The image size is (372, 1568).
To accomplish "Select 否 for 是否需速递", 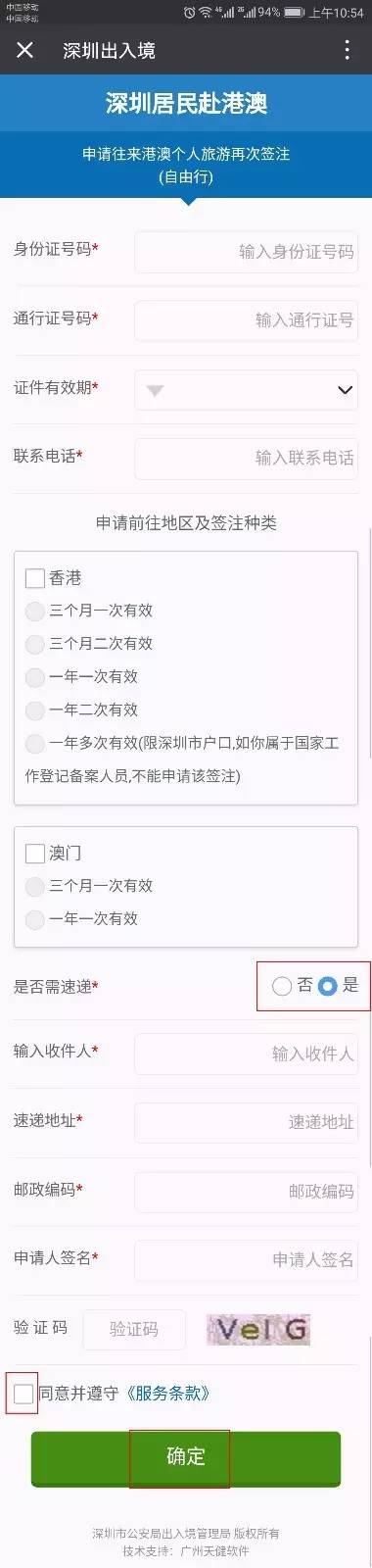I will (x=282, y=986).
